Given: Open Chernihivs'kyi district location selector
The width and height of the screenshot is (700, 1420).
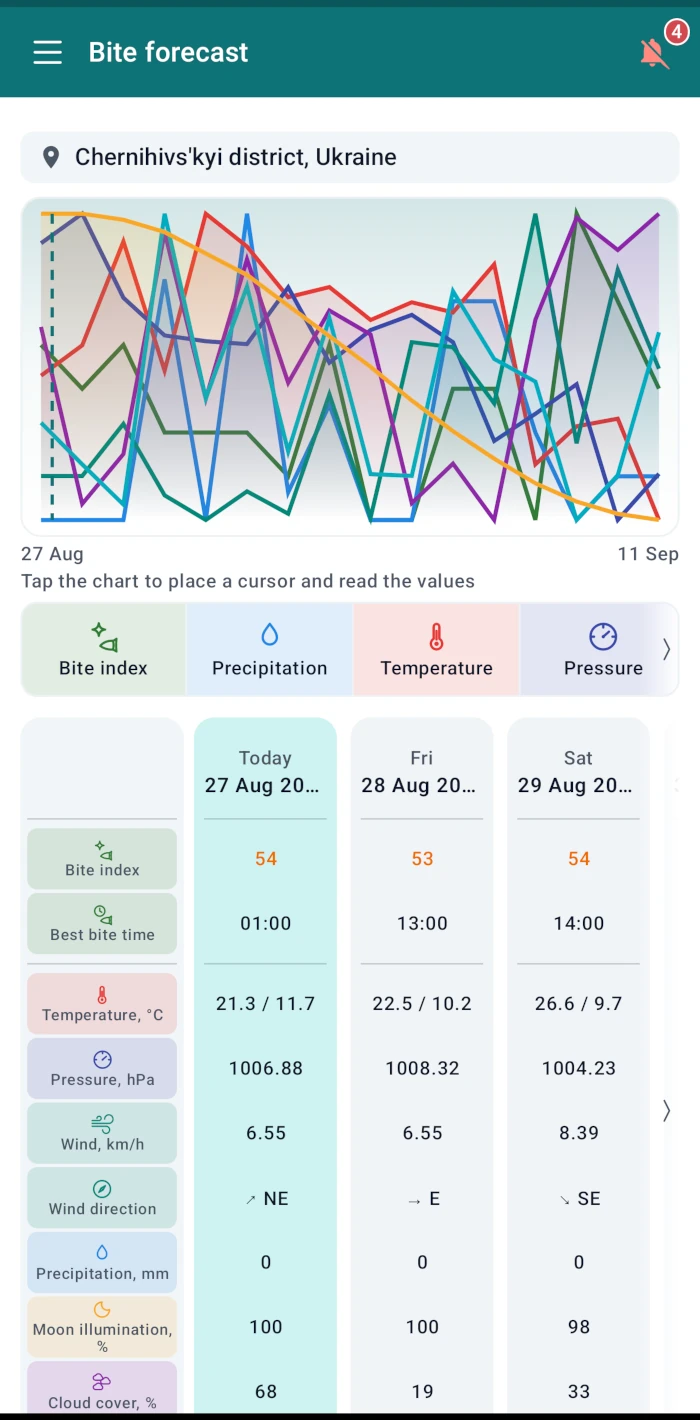Looking at the screenshot, I should point(350,157).
